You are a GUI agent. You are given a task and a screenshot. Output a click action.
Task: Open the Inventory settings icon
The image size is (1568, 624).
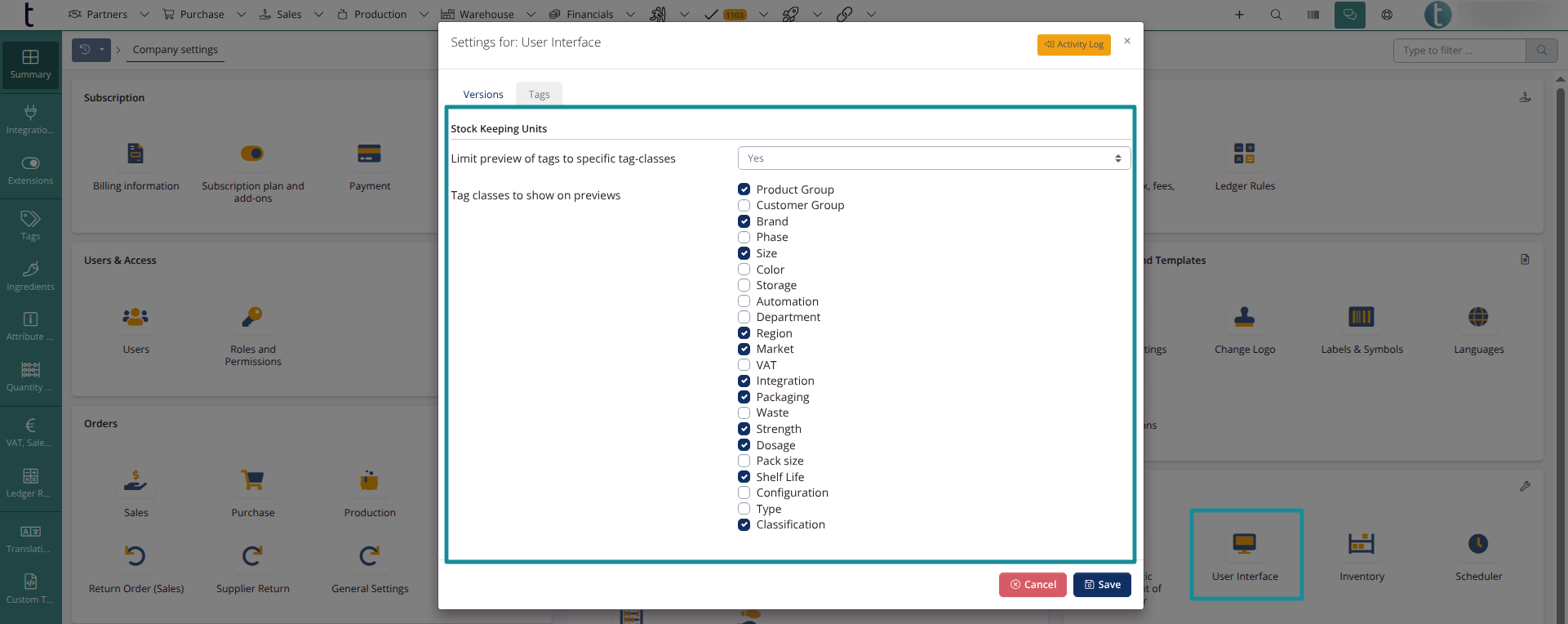[1361, 543]
